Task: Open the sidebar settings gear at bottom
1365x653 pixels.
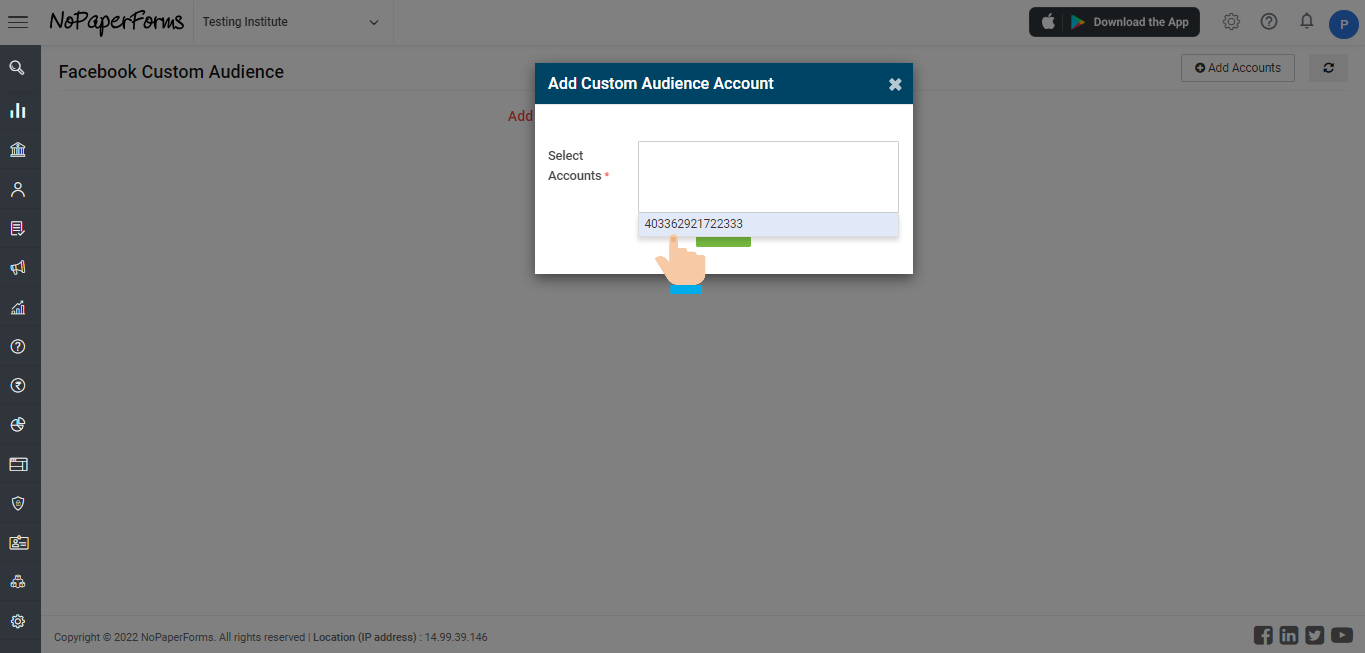Action: 17,621
